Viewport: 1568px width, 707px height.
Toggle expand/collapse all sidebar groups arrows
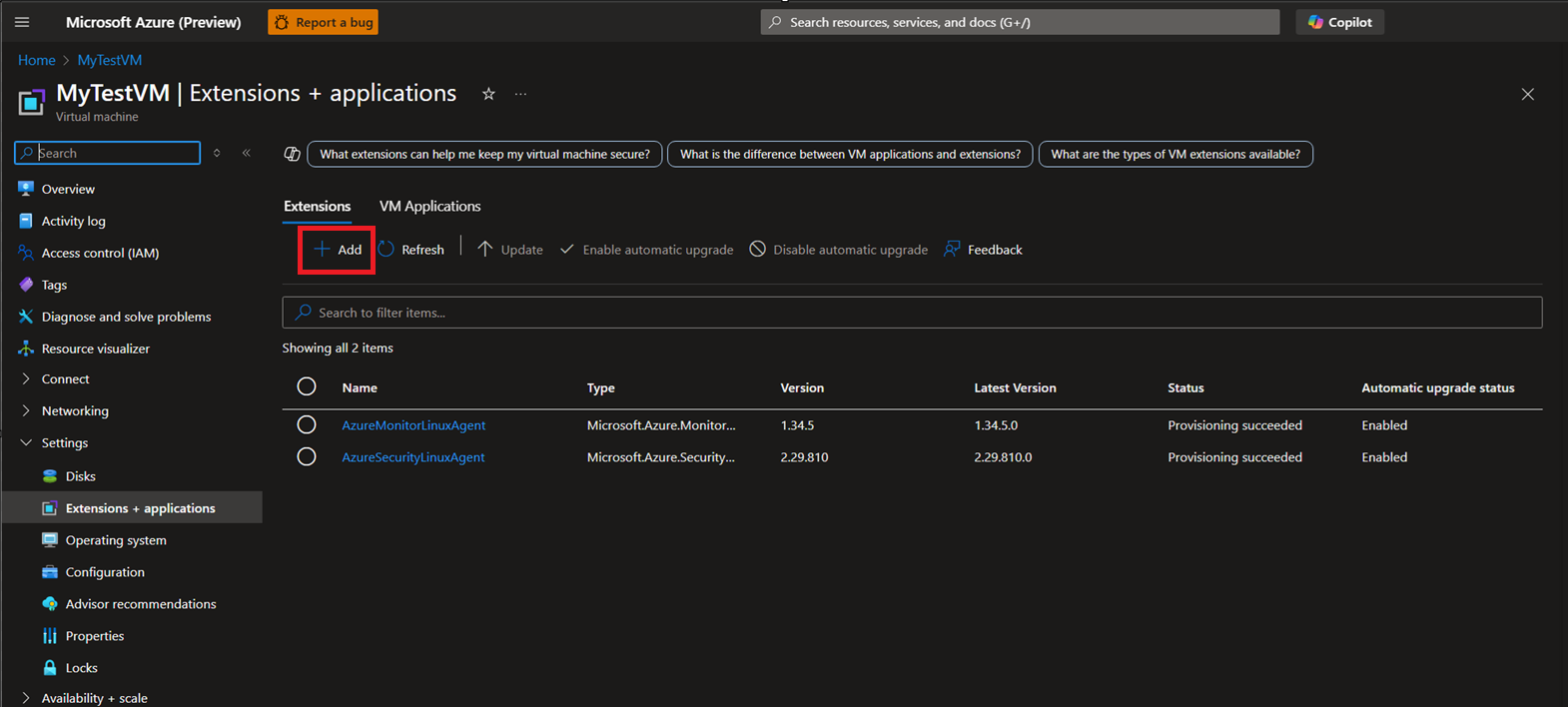[x=217, y=153]
